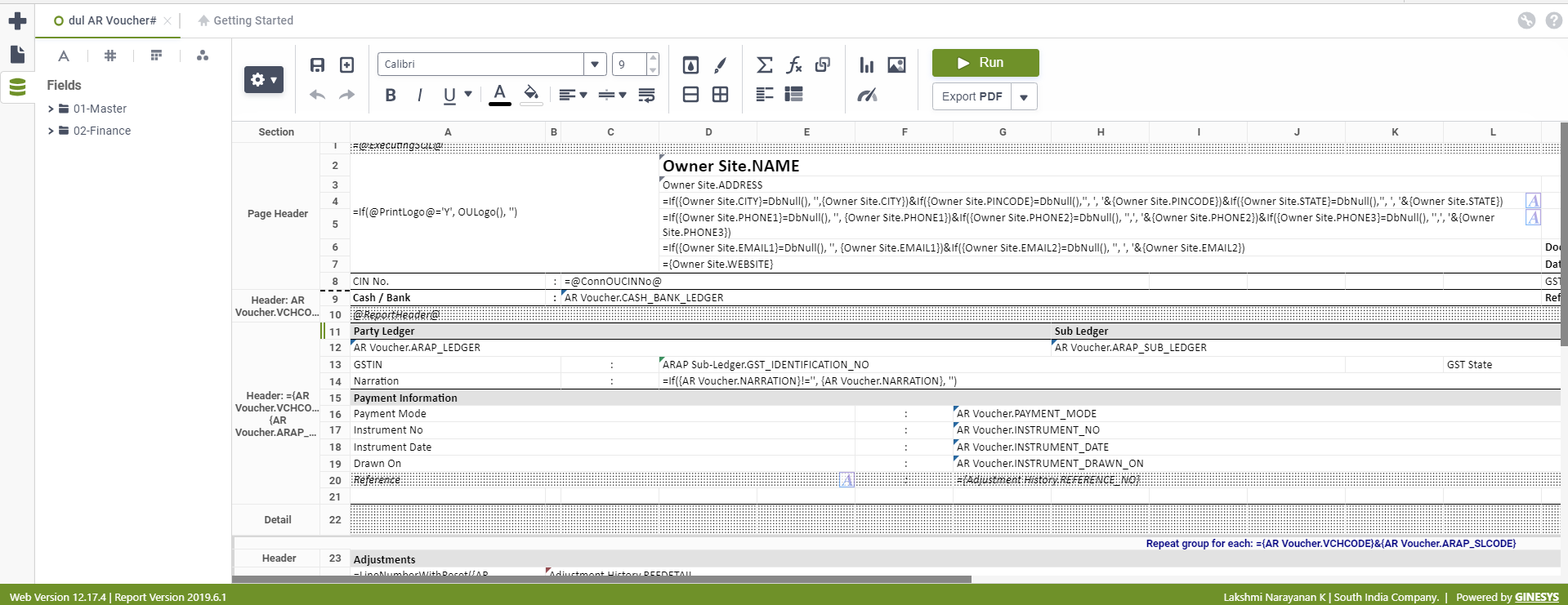Click the Calibri font name field
1568x605 pixels.
[481, 64]
